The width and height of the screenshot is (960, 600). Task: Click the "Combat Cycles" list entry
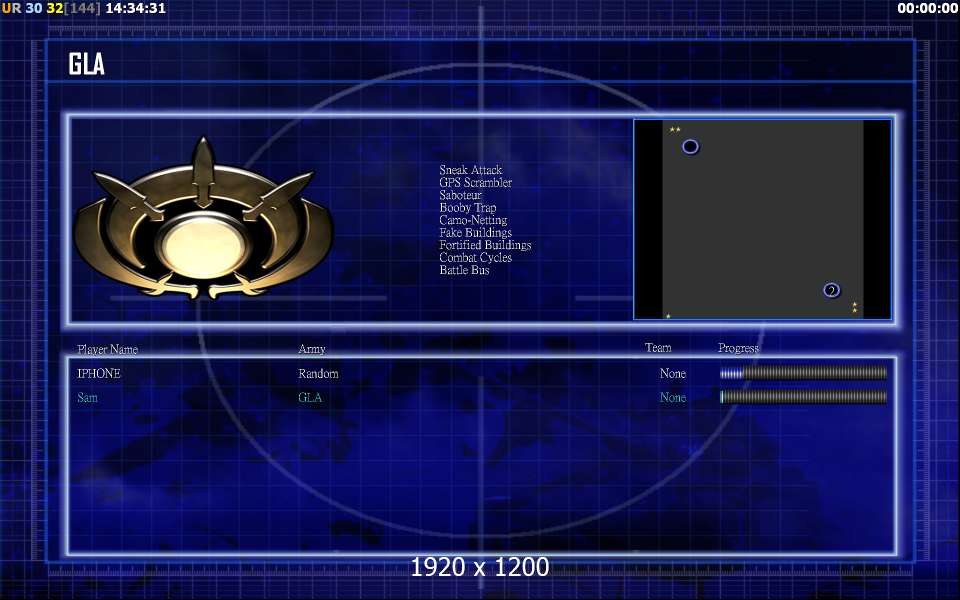pyautogui.click(x=475, y=258)
